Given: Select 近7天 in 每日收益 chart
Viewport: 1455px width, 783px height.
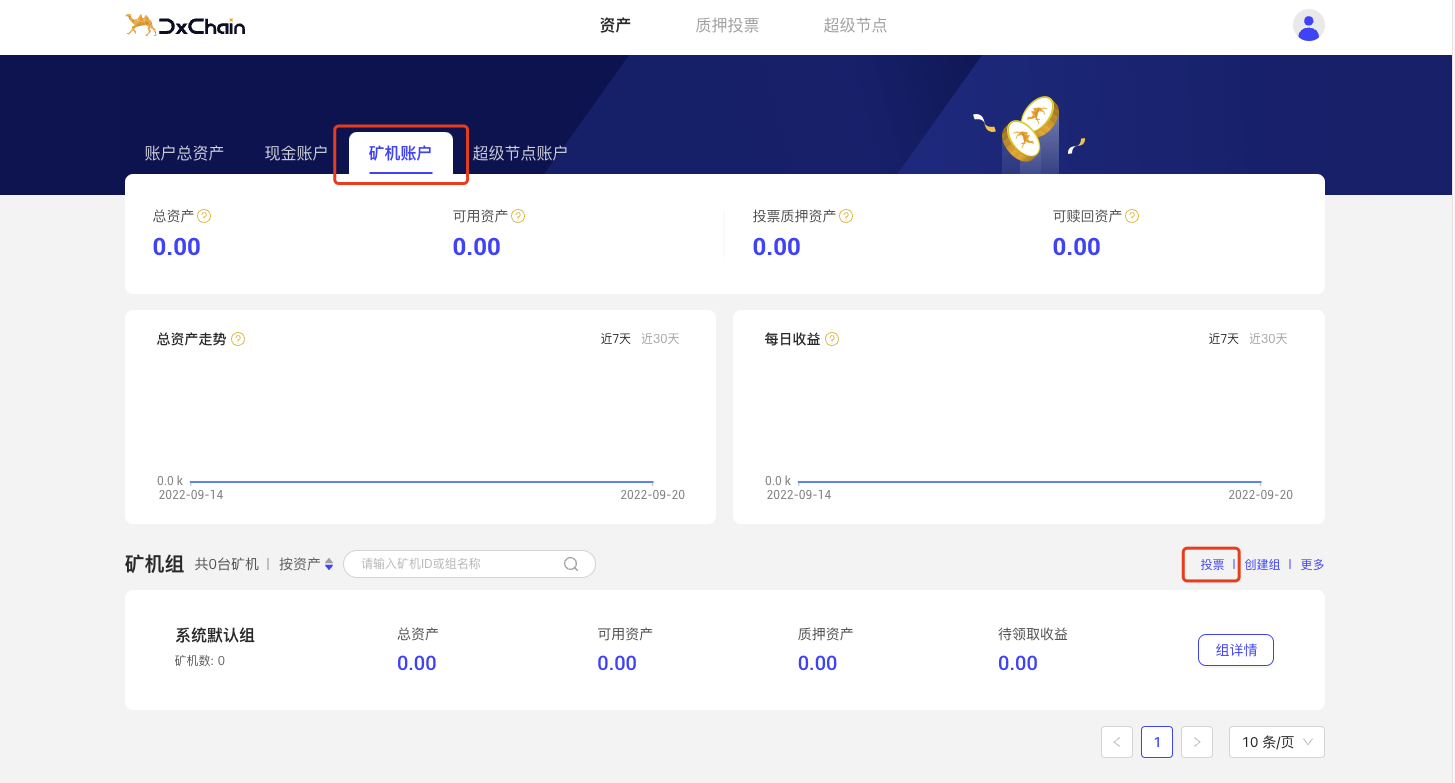Looking at the screenshot, I should (1223, 339).
